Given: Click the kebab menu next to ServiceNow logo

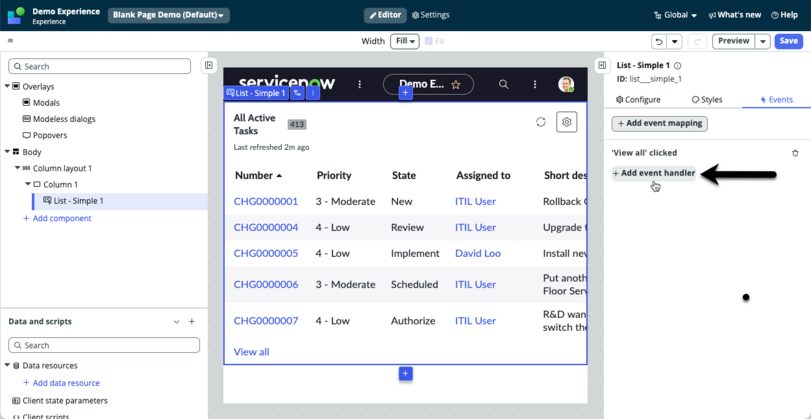Looking at the screenshot, I should click(x=360, y=84).
